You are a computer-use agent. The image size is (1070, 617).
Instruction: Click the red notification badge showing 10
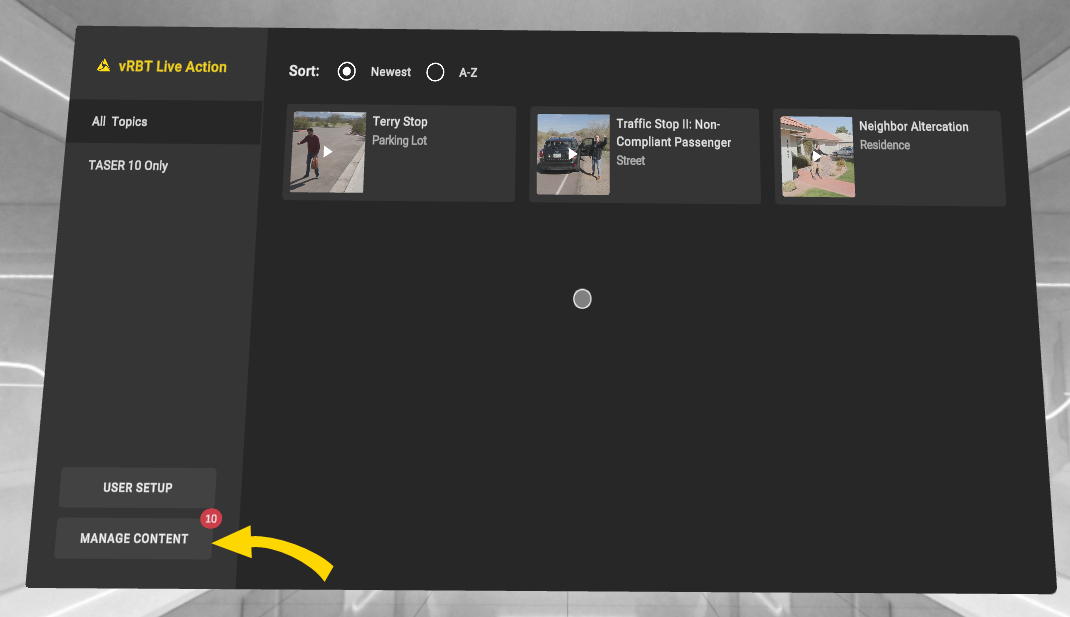(210, 519)
